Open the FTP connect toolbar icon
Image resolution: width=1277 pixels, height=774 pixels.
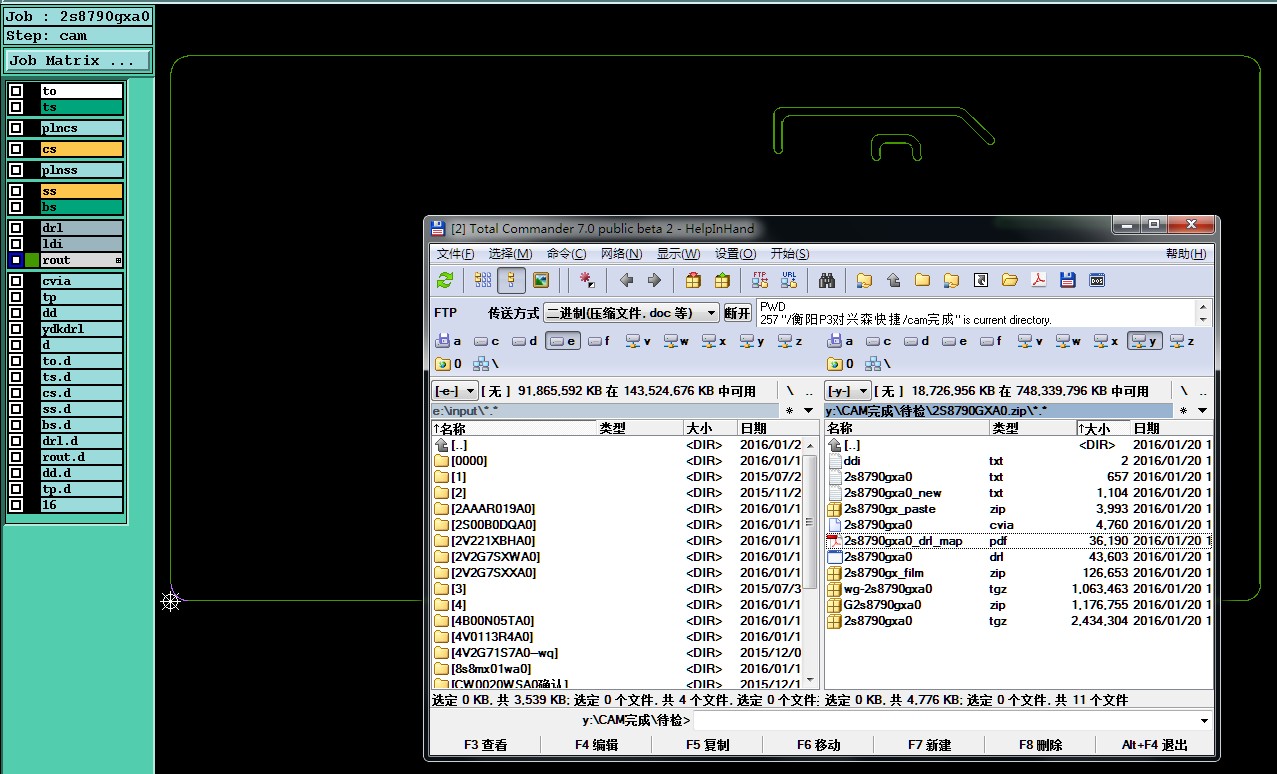click(x=760, y=280)
